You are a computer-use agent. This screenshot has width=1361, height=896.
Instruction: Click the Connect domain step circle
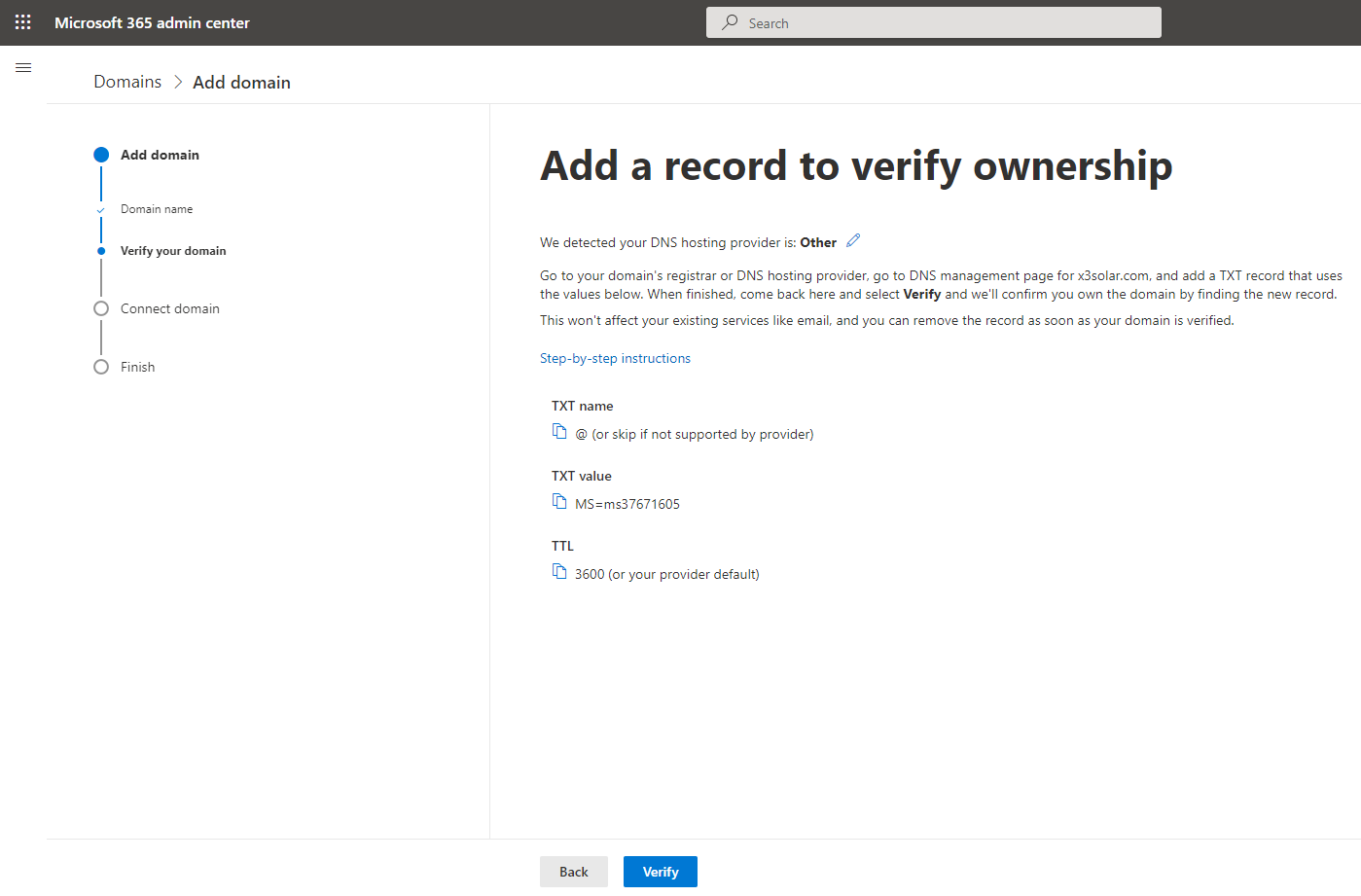101,308
